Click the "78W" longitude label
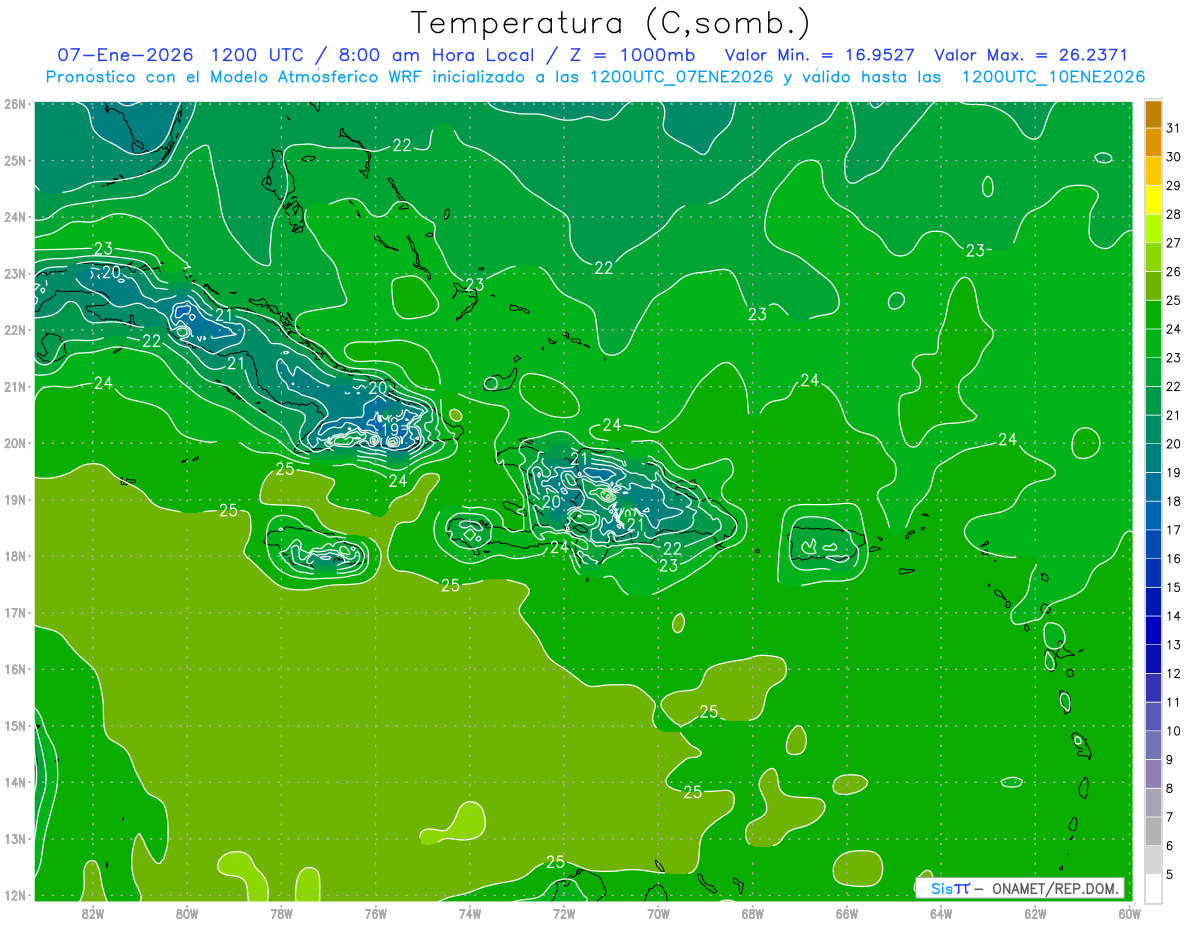1200x927 pixels. coord(281,912)
